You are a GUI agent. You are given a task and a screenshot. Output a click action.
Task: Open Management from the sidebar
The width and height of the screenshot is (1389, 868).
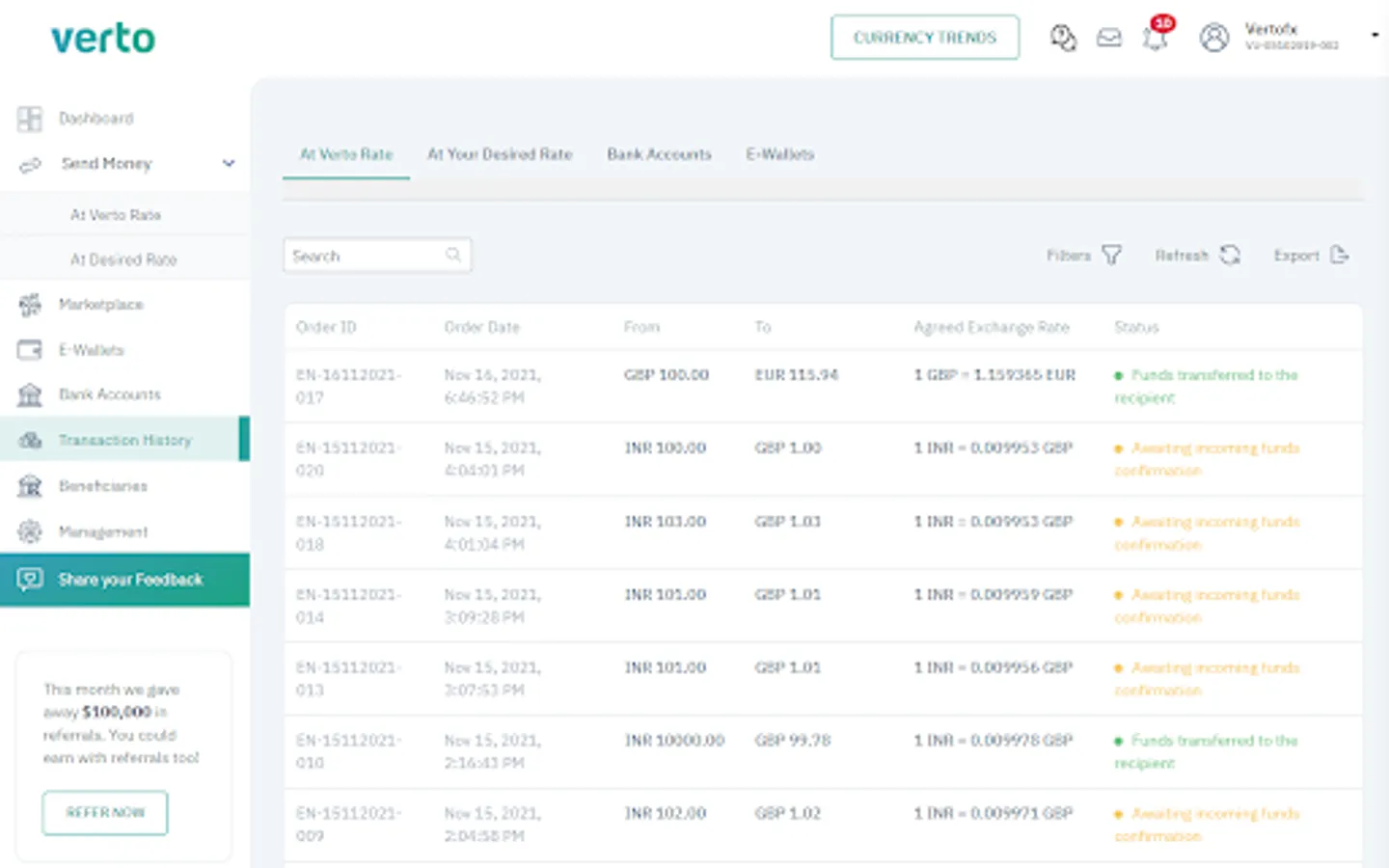point(103,531)
